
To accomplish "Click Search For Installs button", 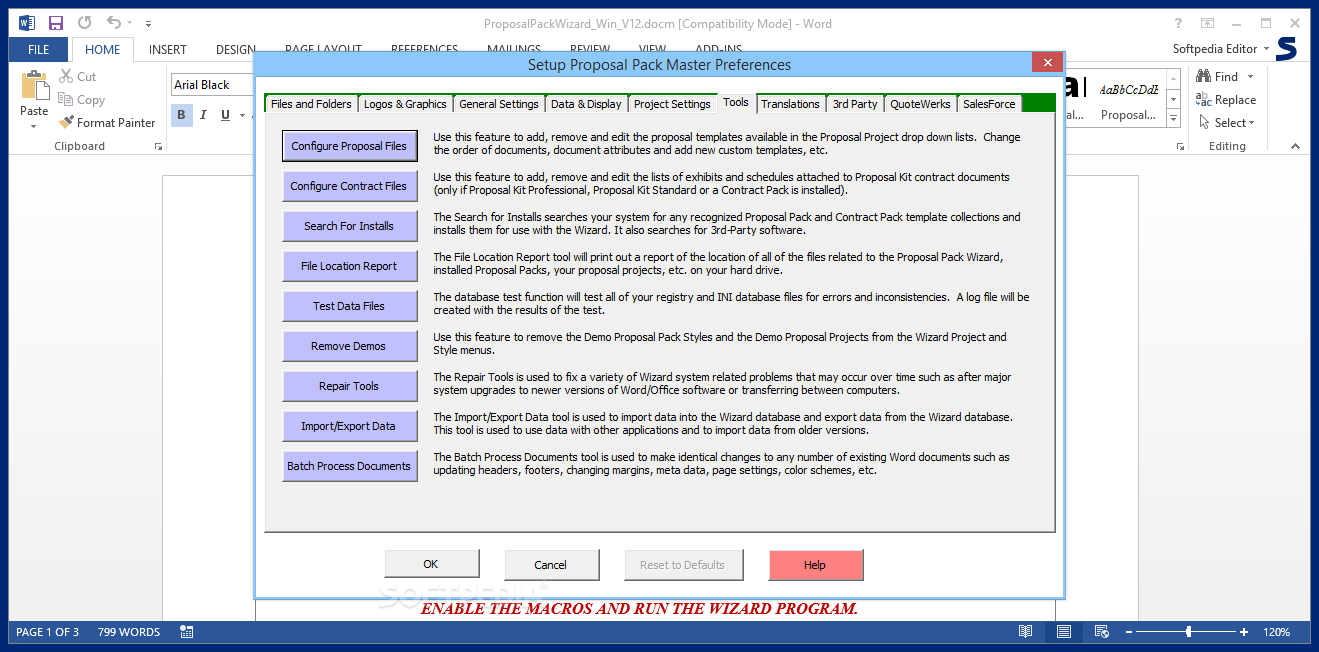I will coord(349,226).
